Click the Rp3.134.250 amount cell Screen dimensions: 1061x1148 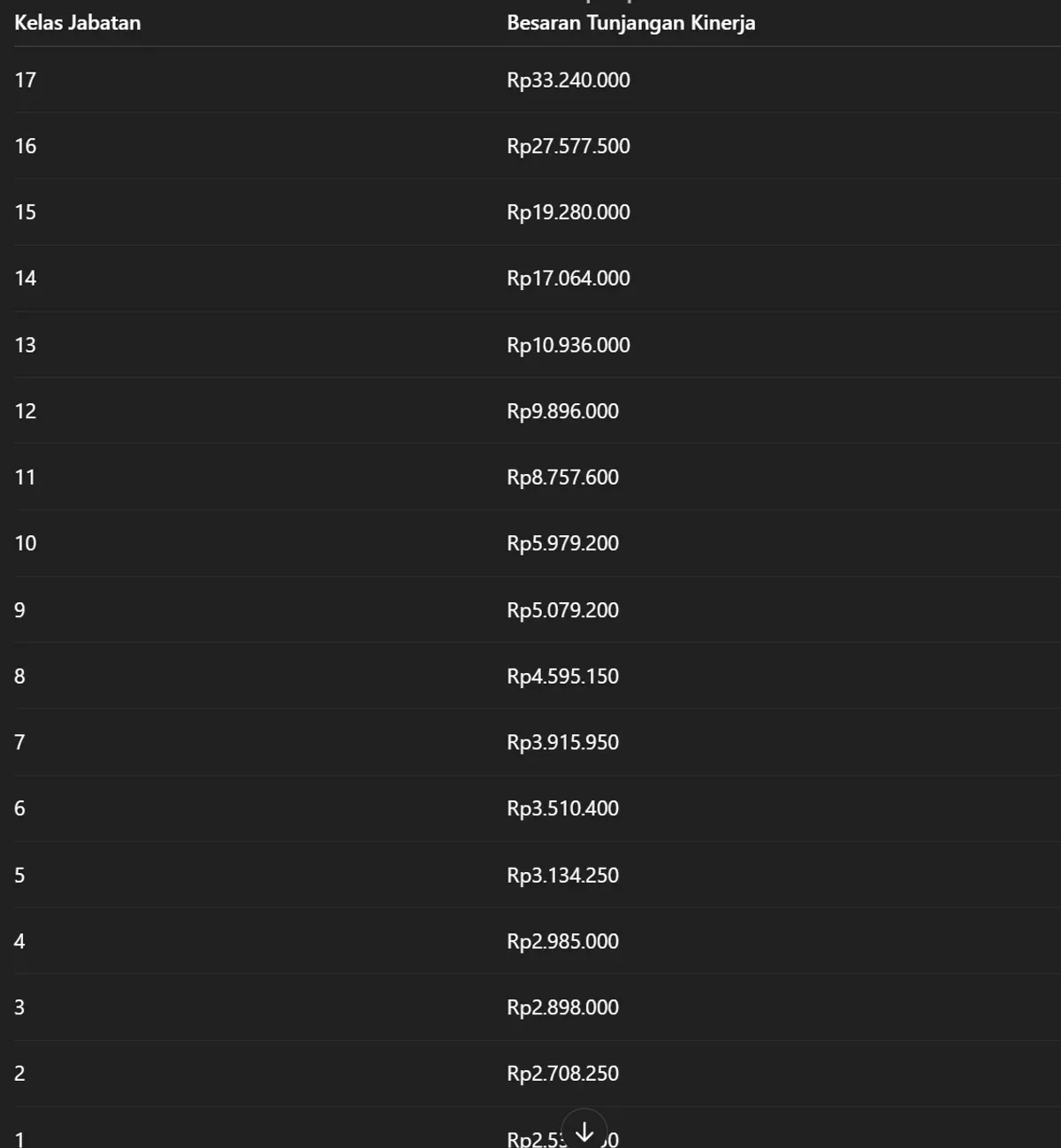click(563, 876)
